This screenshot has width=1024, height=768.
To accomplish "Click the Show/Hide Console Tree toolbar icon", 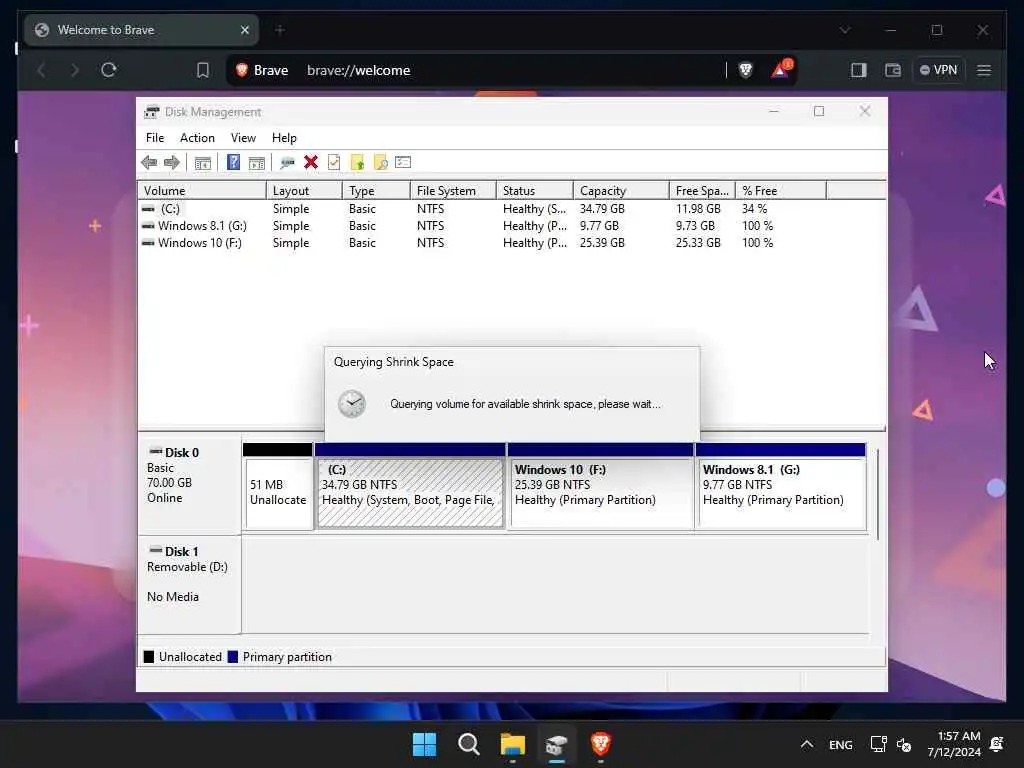I will click(x=202, y=163).
